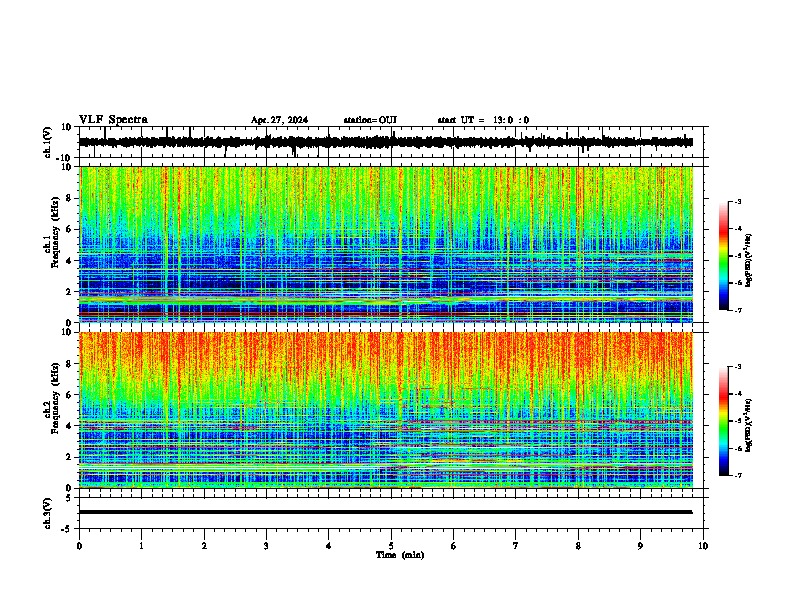Click the ch.1 voltage waveform trace

386,142
